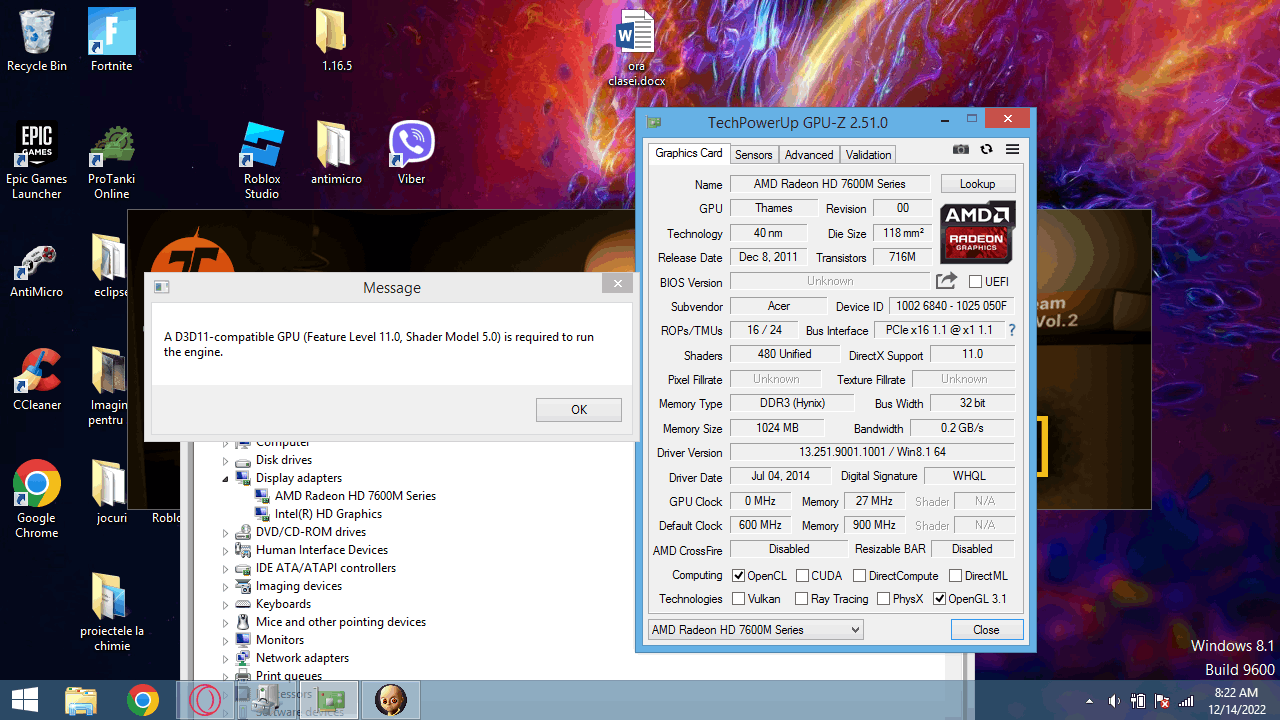Toggle the PhysX checkbox
Image resolution: width=1280 pixels, height=720 pixels.
click(x=883, y=599)
